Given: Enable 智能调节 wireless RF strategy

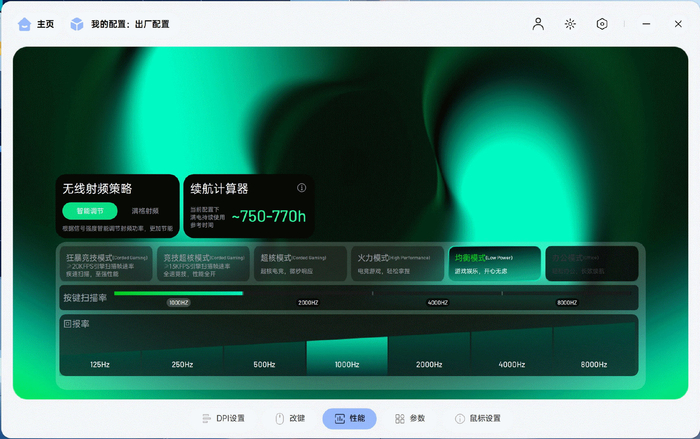Looking at the screenshot, I should pos(90,211).
